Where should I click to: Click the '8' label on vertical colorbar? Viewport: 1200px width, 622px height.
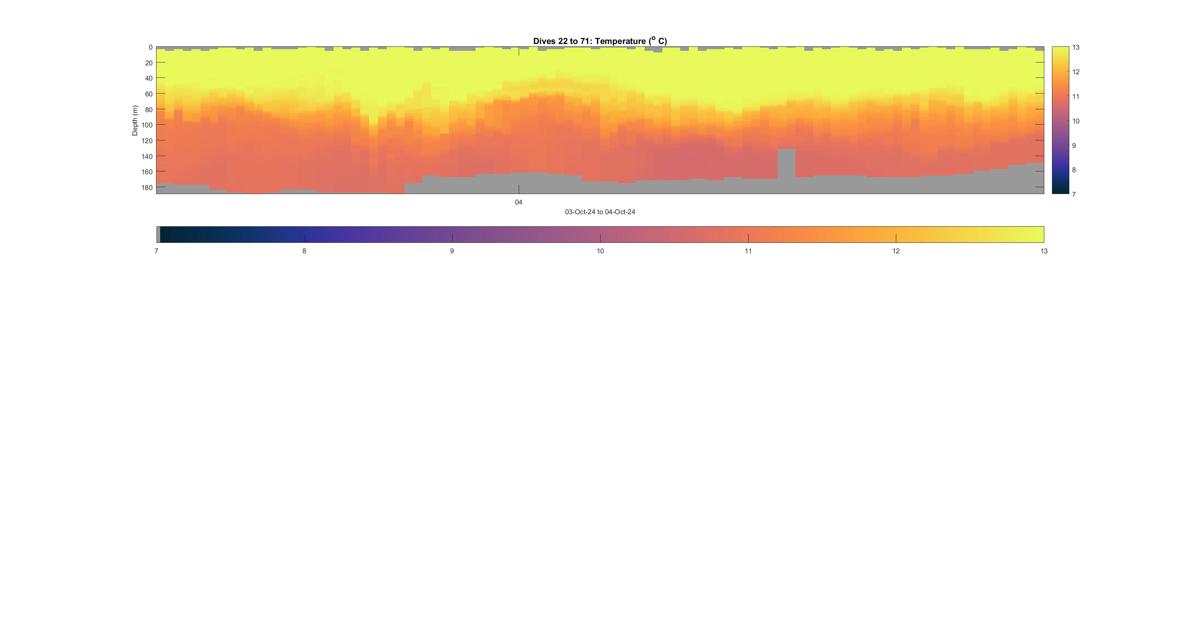point(1075,169)
